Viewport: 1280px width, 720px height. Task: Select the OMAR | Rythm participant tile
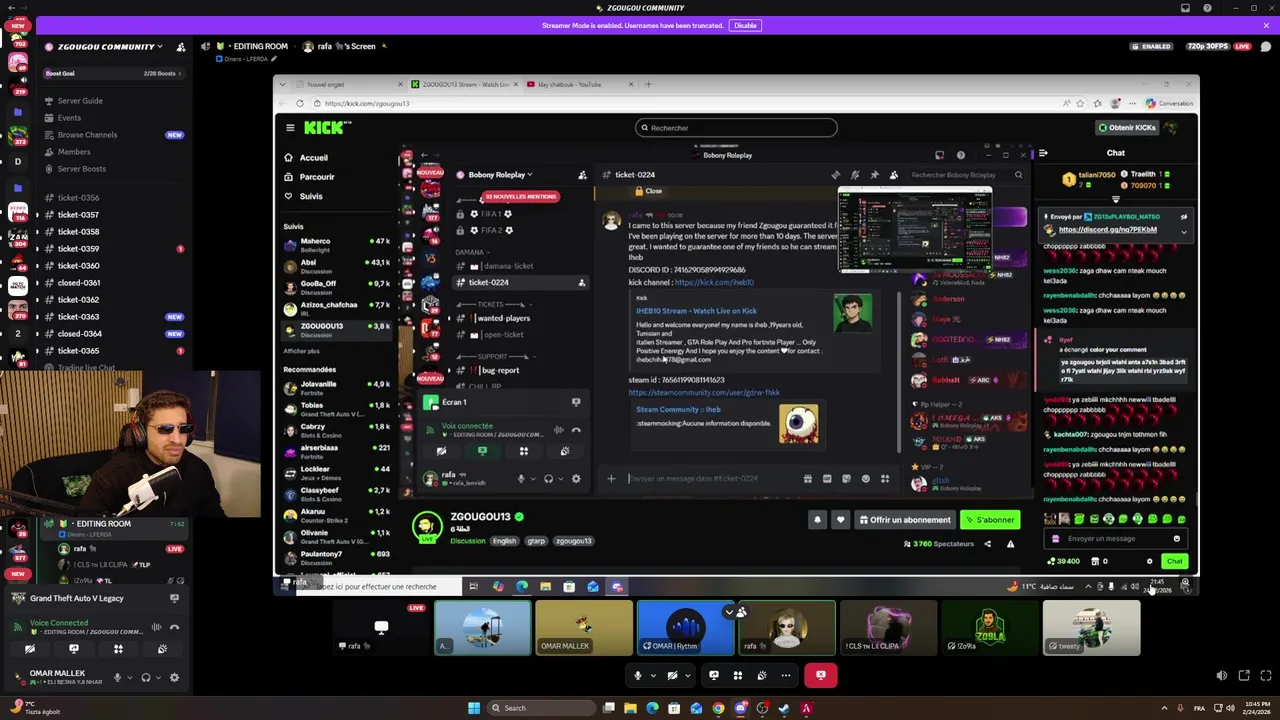[x=686, y=628]
